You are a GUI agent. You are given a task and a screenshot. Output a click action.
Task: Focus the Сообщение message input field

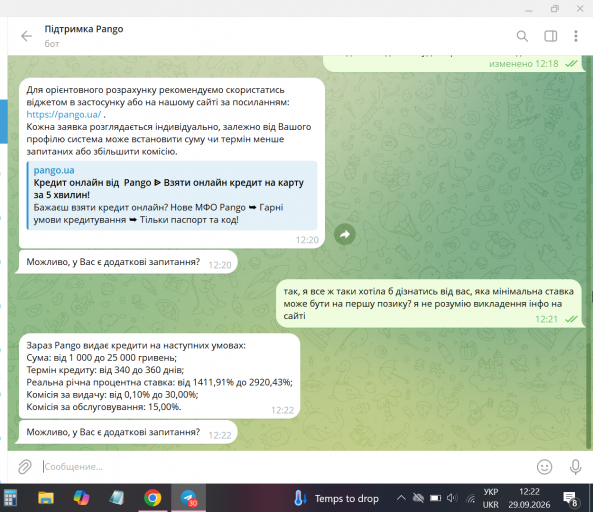click(x=284, y=467)
